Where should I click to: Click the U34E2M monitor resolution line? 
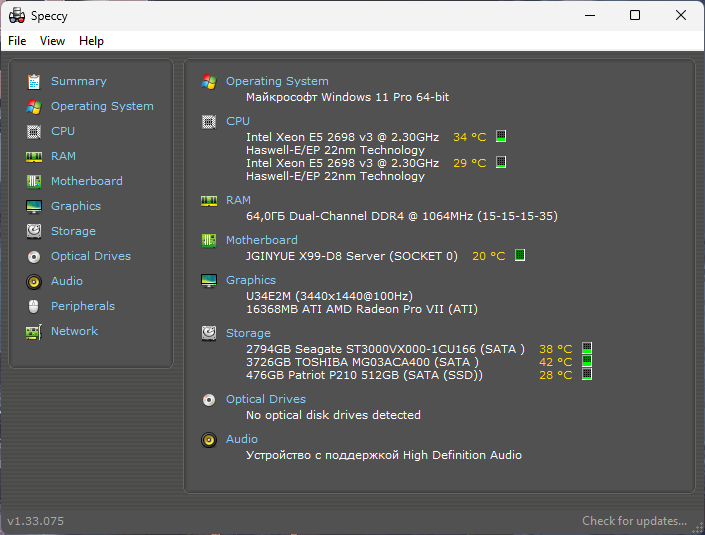pos(329,296)
